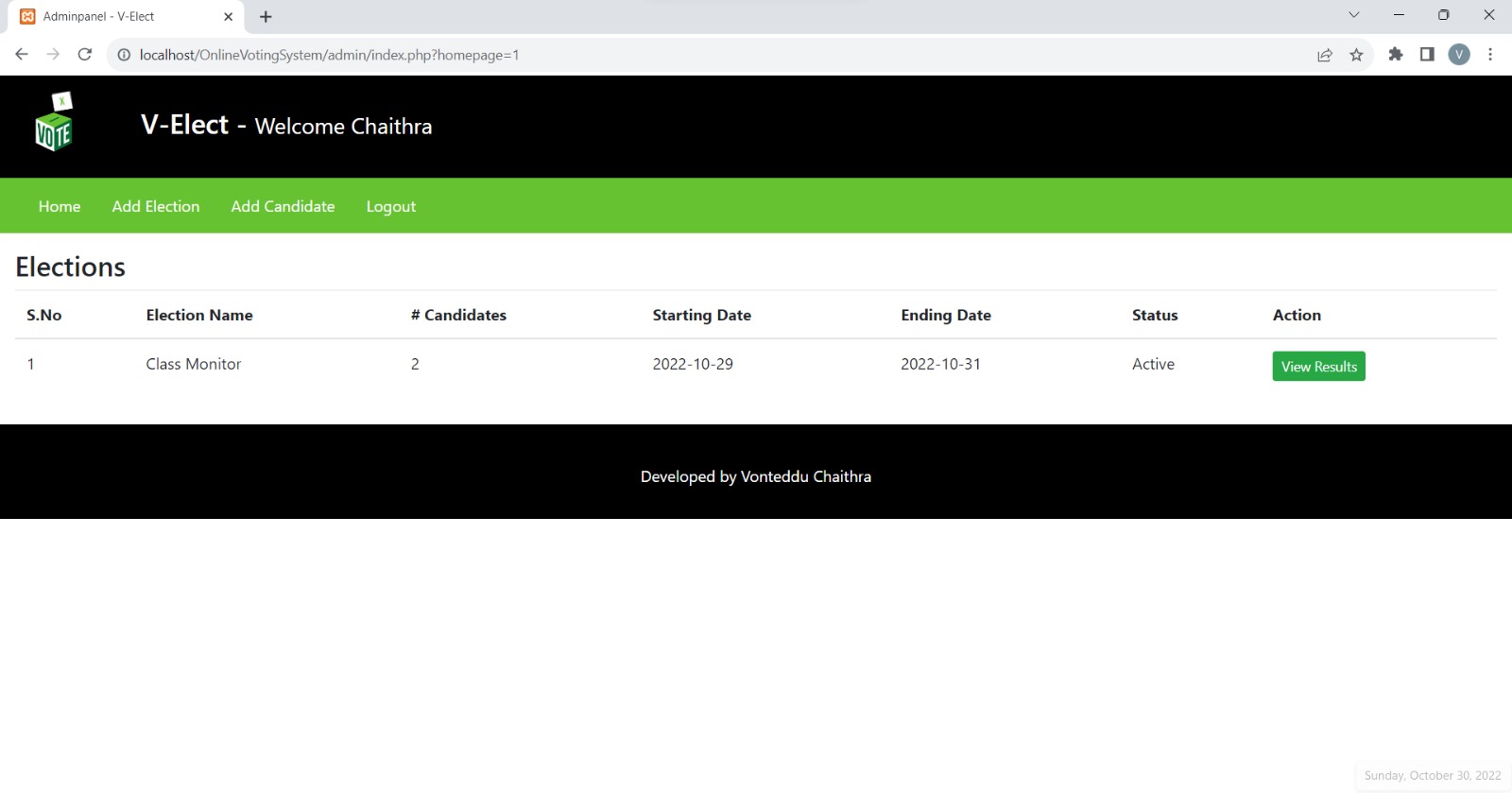Click the Welcome Chaithra greeting text
This screenshot has width=1512, height=793.
click(343, 127)
